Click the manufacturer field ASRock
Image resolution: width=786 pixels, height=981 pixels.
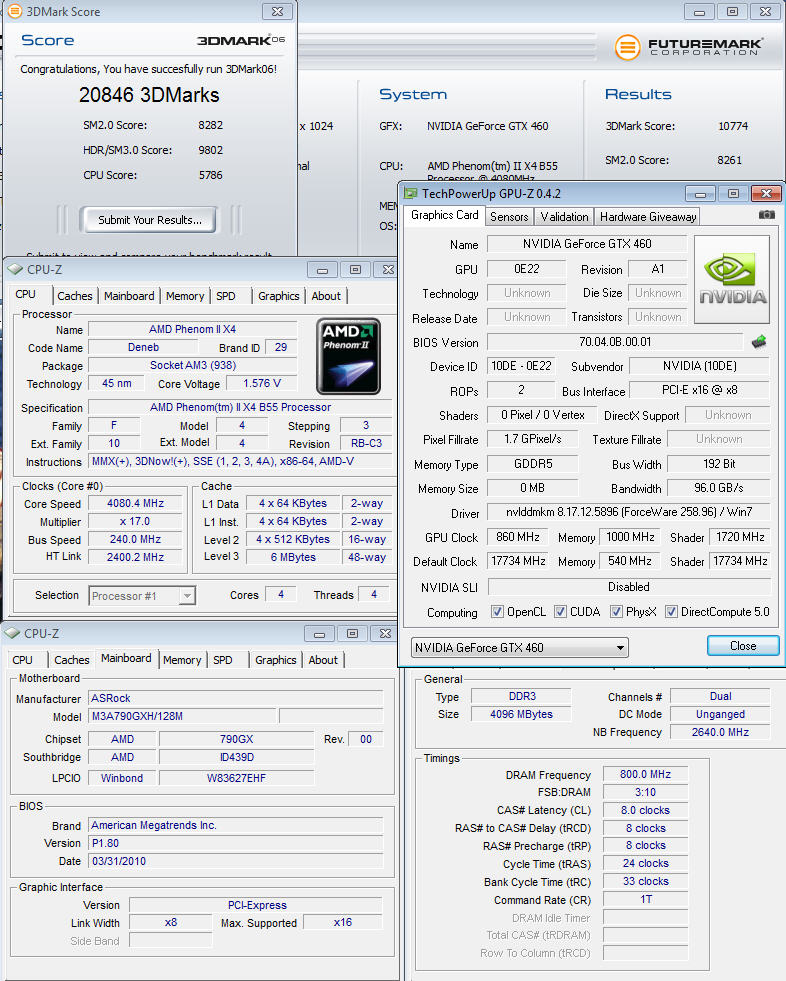coord(235,698)
